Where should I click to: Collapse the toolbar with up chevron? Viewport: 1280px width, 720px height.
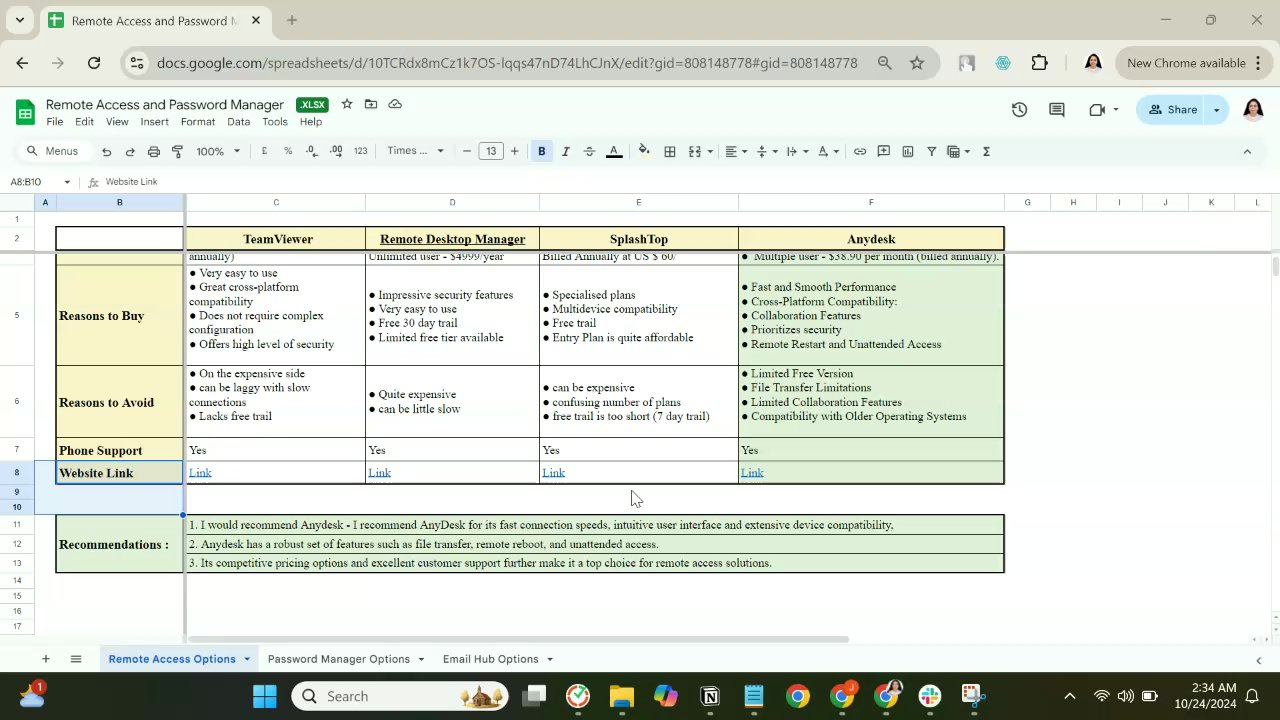click(x=1247, y=152)
